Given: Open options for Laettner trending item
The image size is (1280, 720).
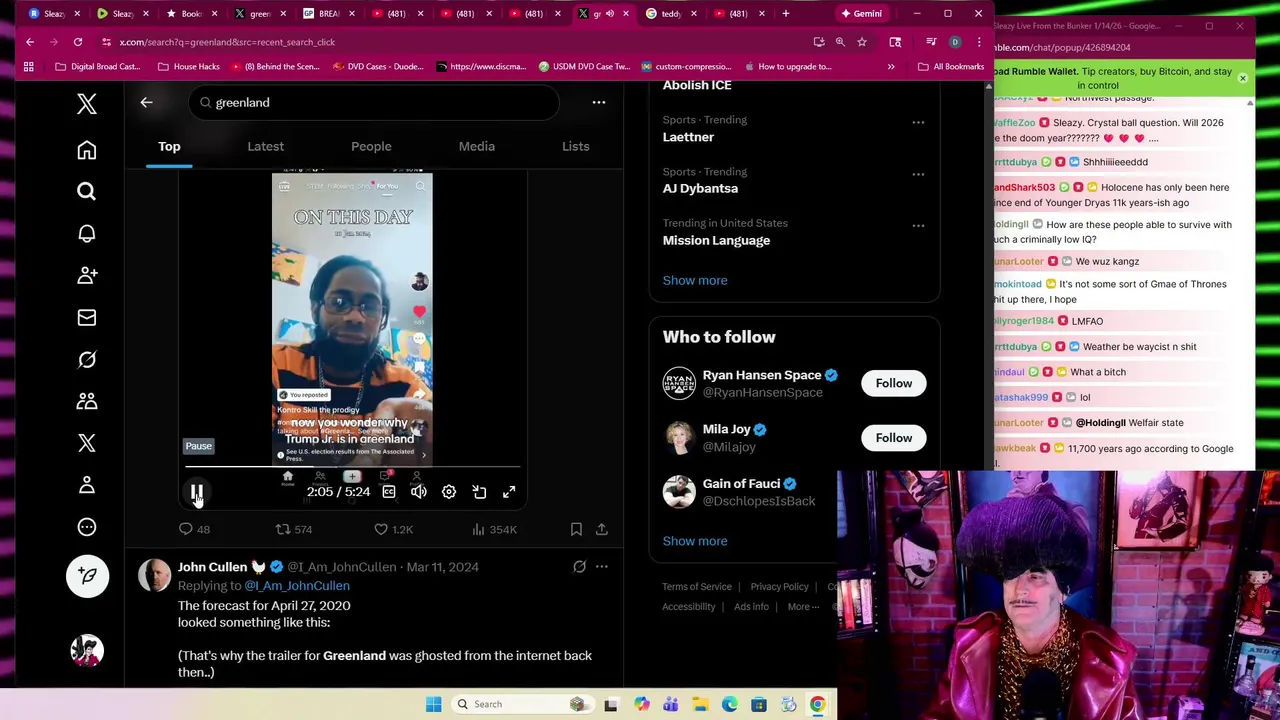Looking at the screenshot, I should [918, 122].
